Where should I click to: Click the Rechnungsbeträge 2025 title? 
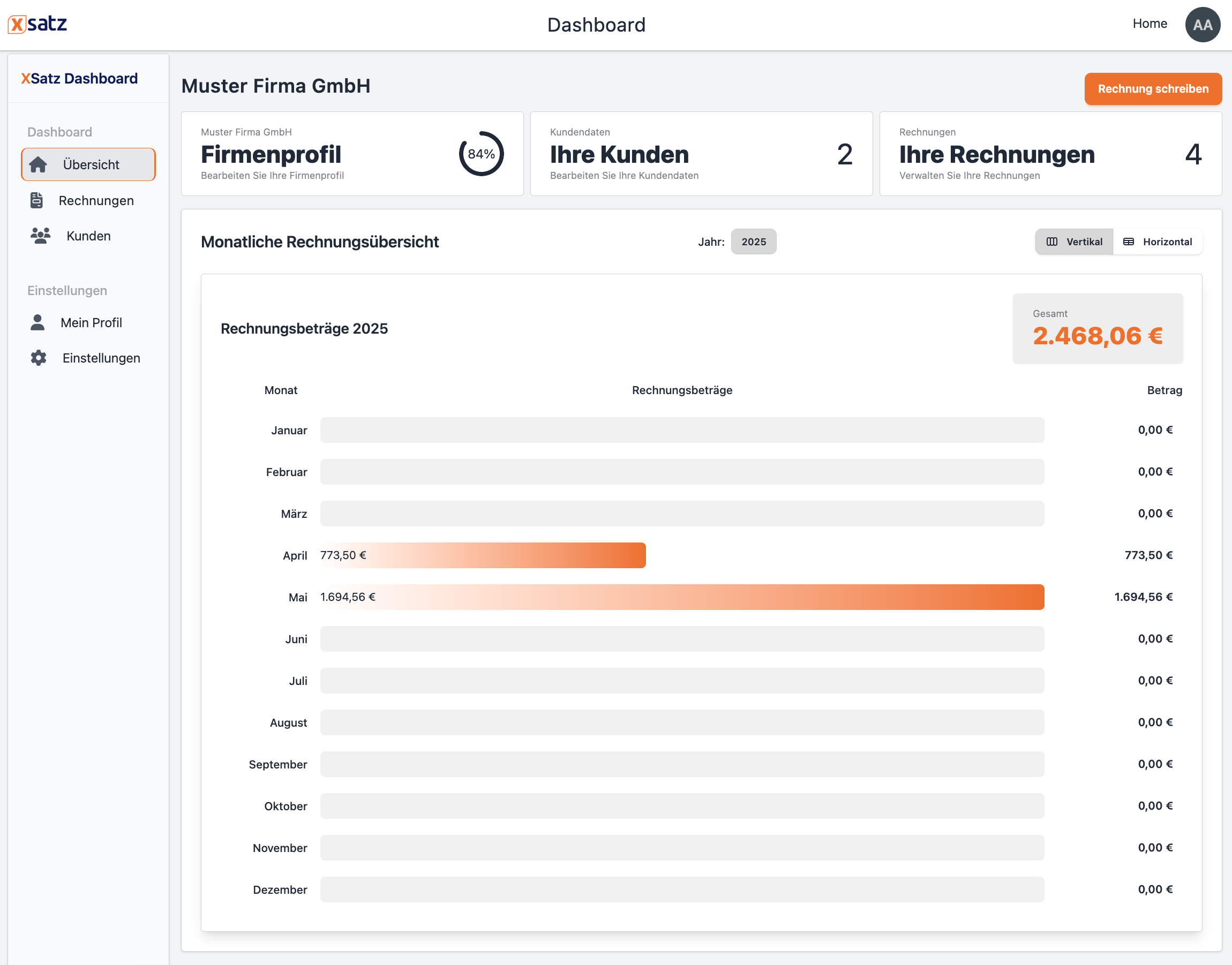(x=304, y=328)
